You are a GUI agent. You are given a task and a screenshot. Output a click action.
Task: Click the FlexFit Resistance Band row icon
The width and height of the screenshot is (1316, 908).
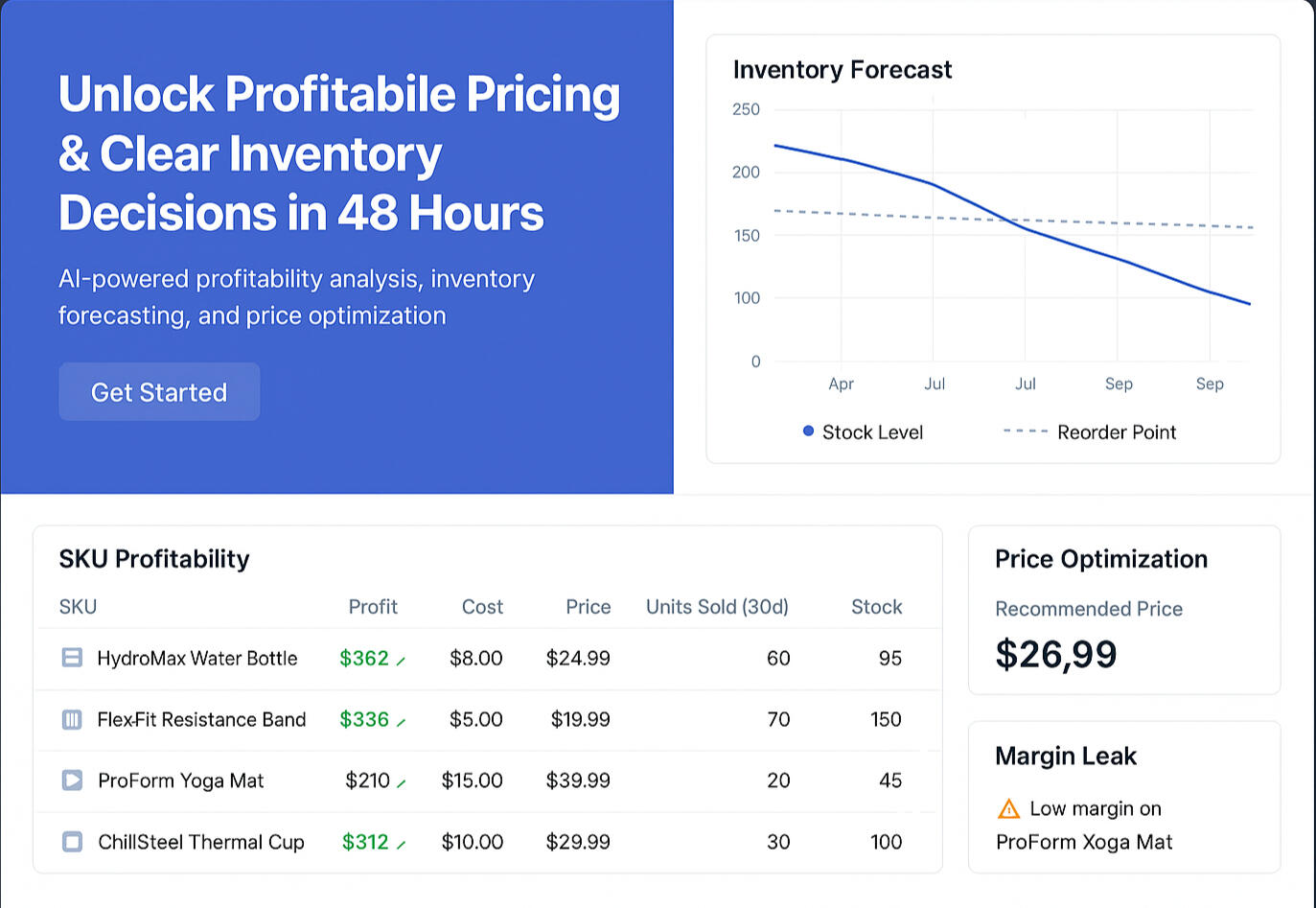[72, 719]
